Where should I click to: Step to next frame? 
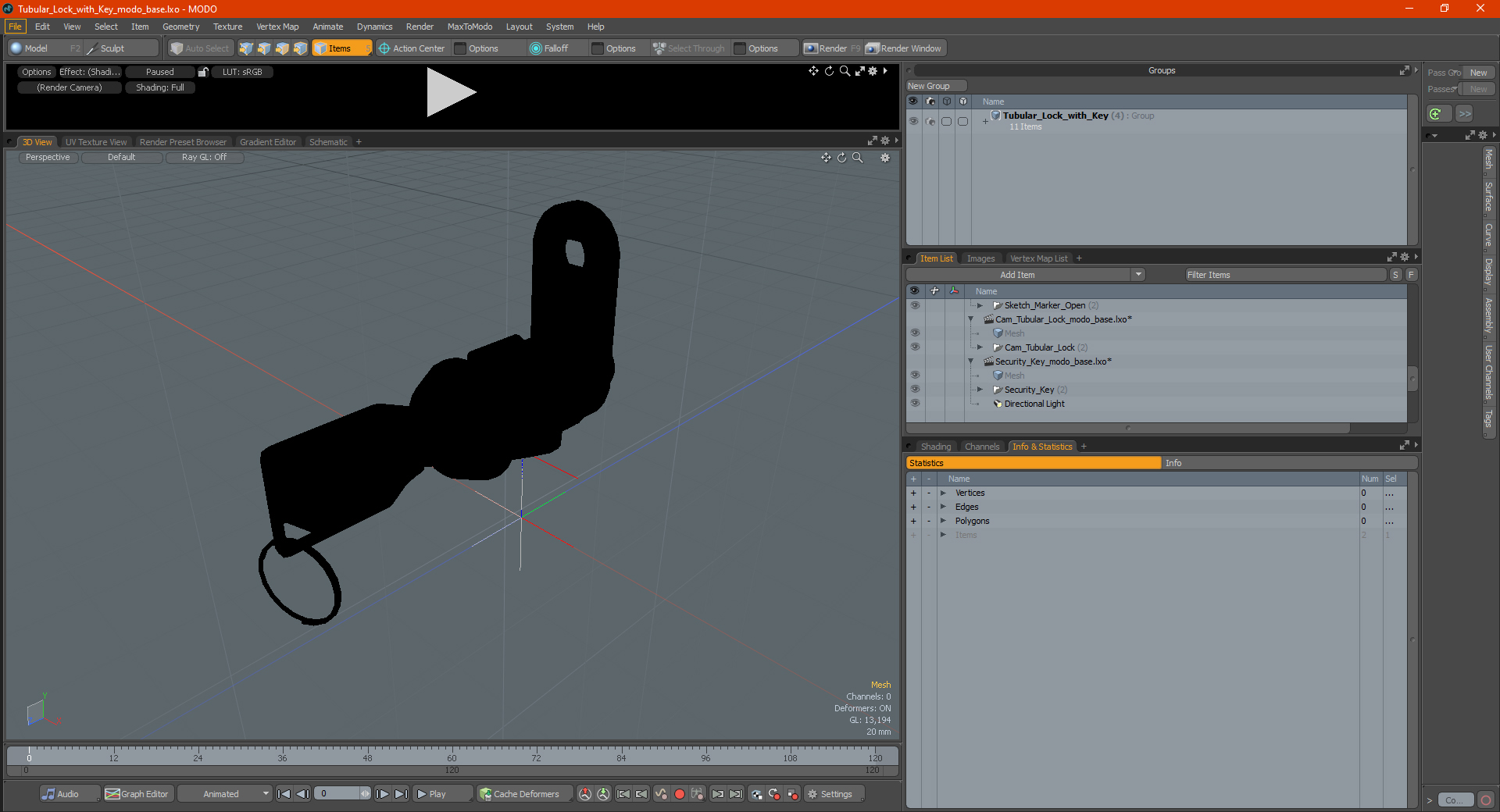click(x=382, y=794)
